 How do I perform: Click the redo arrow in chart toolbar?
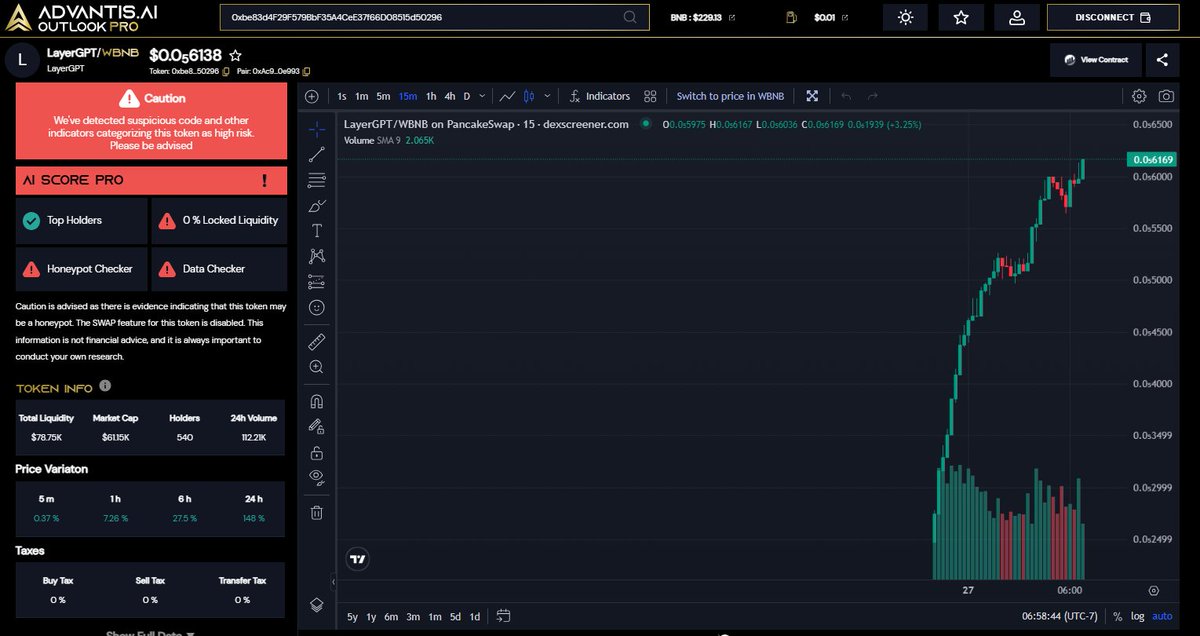(x=873, y=96)
